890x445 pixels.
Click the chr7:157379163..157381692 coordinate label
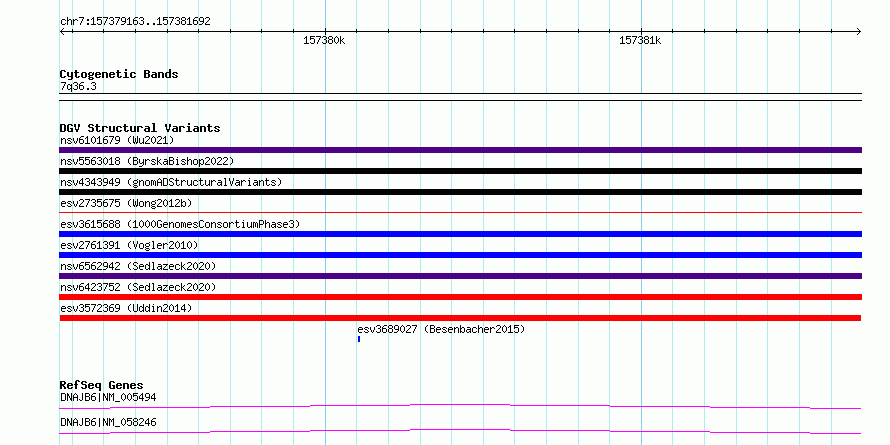(135, 22)
